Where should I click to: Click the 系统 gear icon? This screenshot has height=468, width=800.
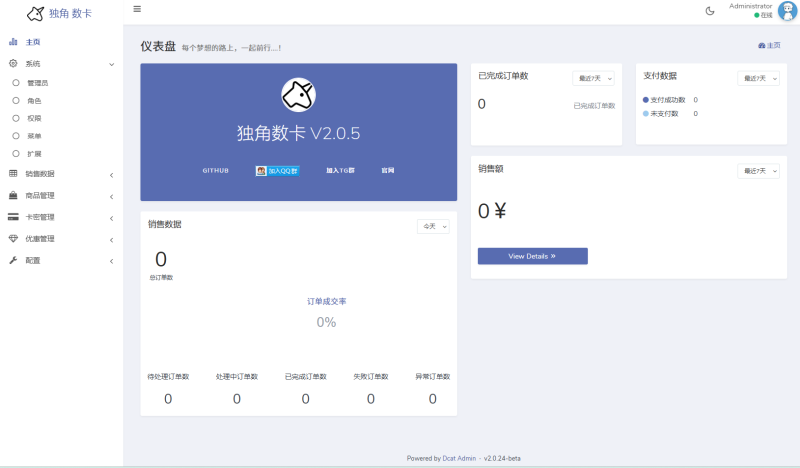coord(13,63)
